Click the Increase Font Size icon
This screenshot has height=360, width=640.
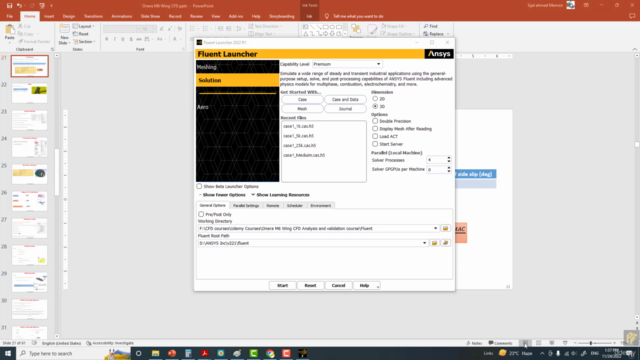(162, 29)
